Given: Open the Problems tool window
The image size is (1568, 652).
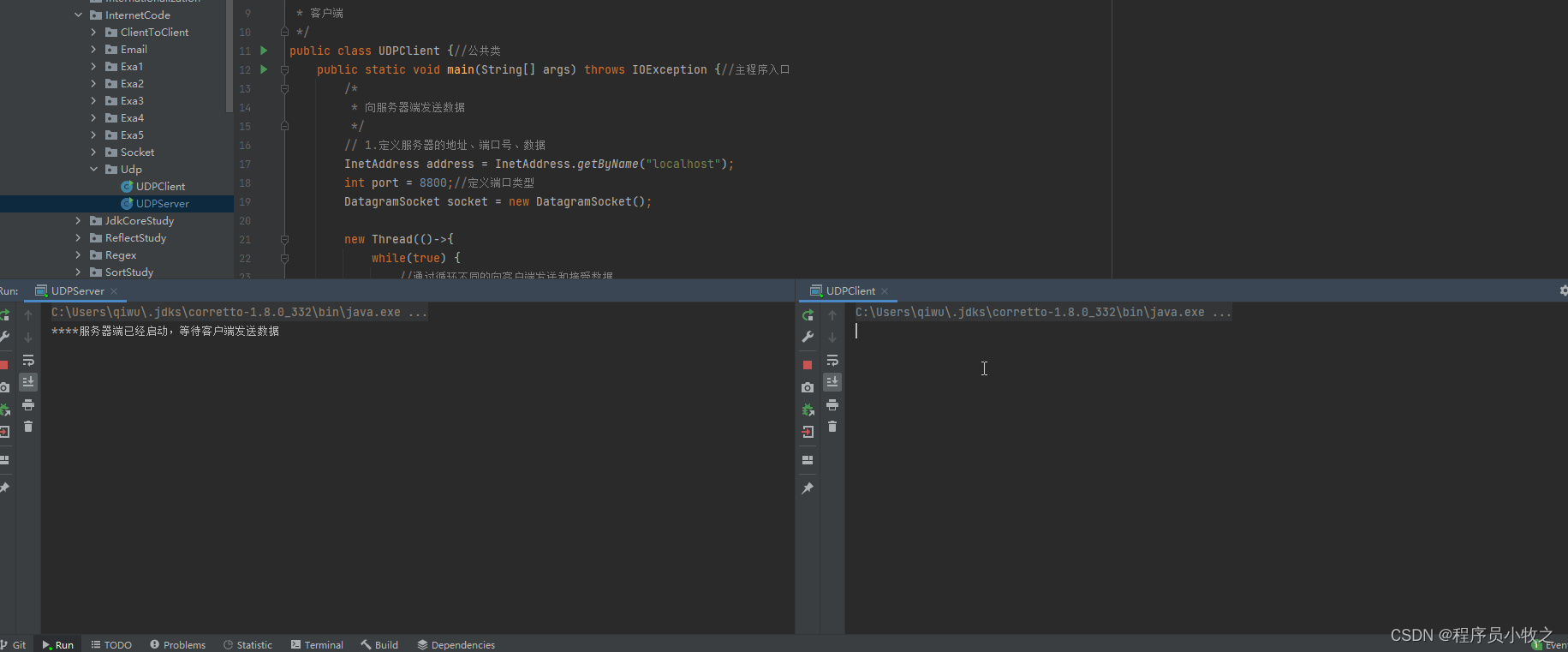Looking at the screenshot, I should click(x=178, y=644).
